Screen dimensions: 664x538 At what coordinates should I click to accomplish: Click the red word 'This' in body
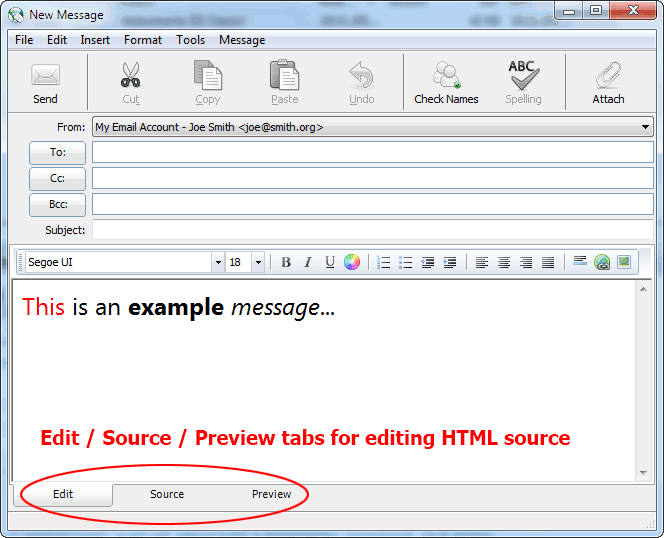tap(43, 307)
